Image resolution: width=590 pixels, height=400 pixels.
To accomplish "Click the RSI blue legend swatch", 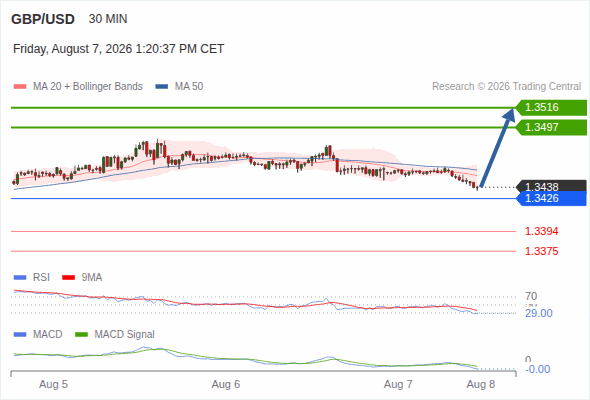I will pos(20,278).
